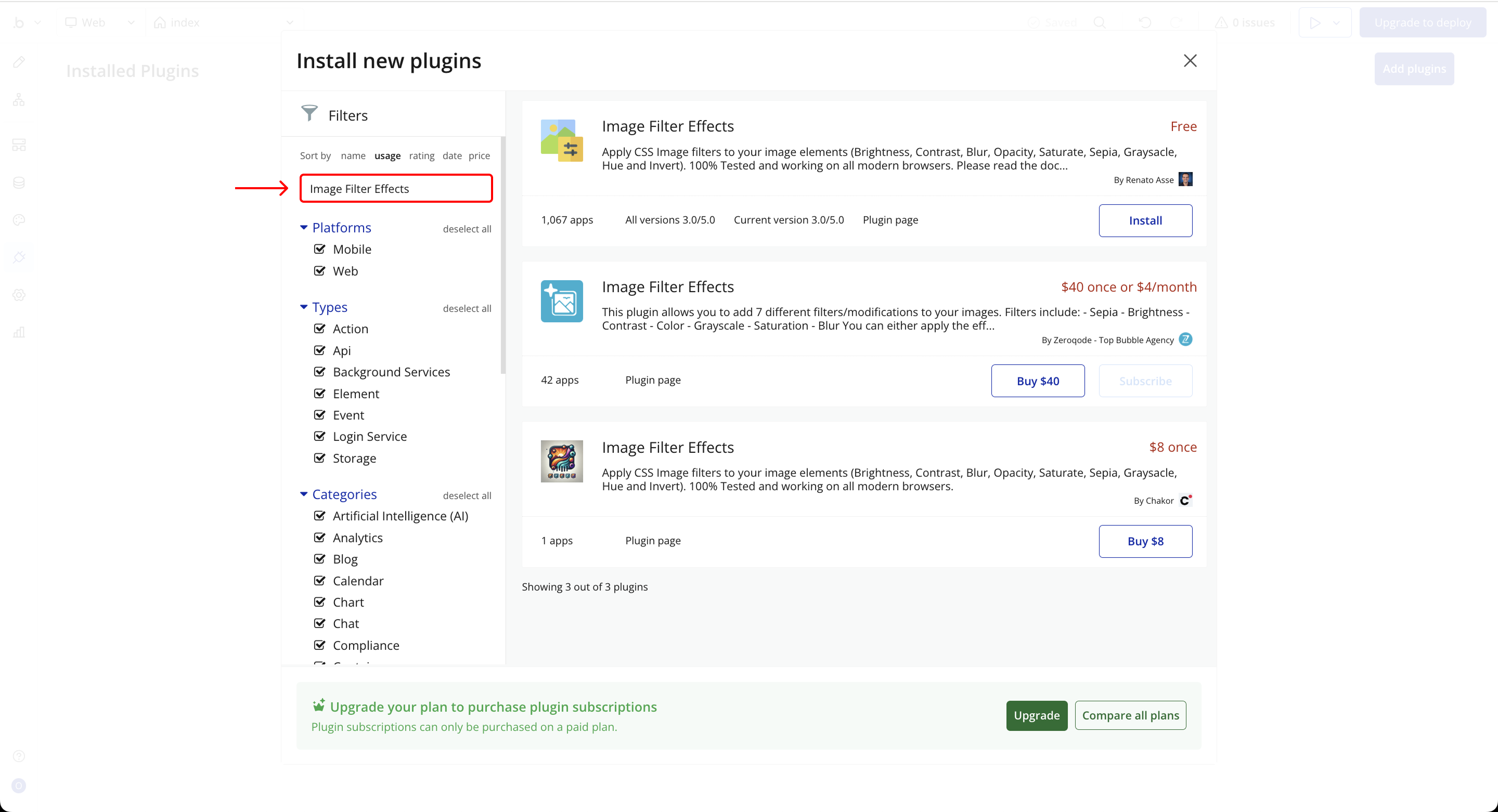Screen dimensions: 1498x812
Task: Click the free Image Filter Effects plugin thumbnail
Action: [x=561, y=140]
